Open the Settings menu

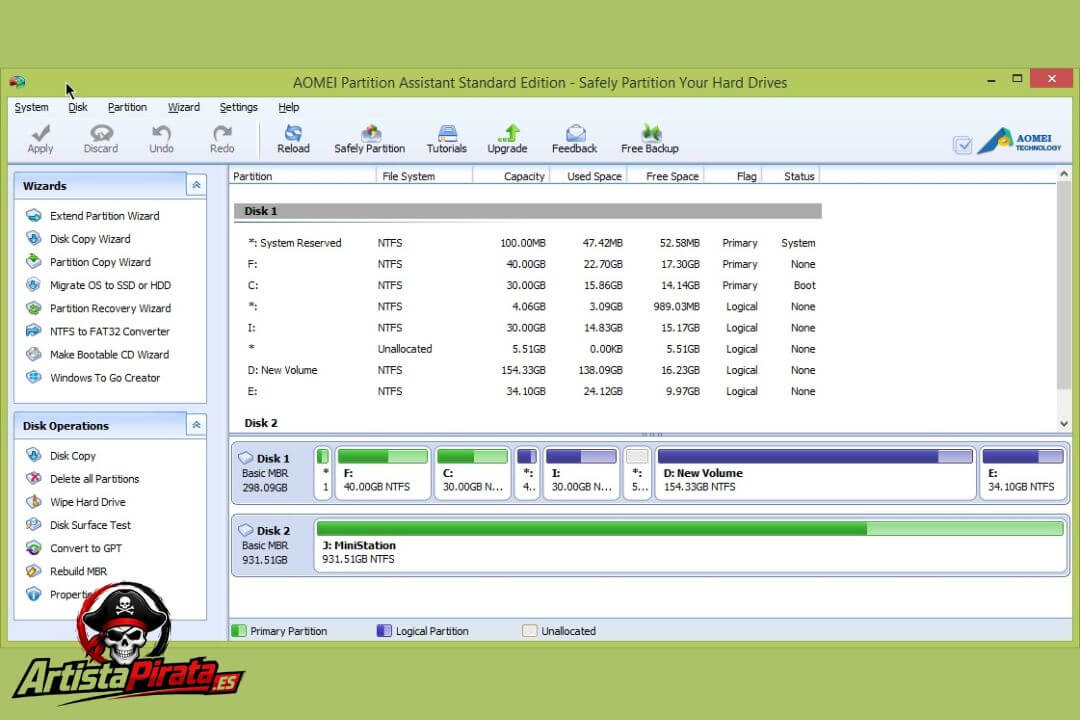pos(238,107)
